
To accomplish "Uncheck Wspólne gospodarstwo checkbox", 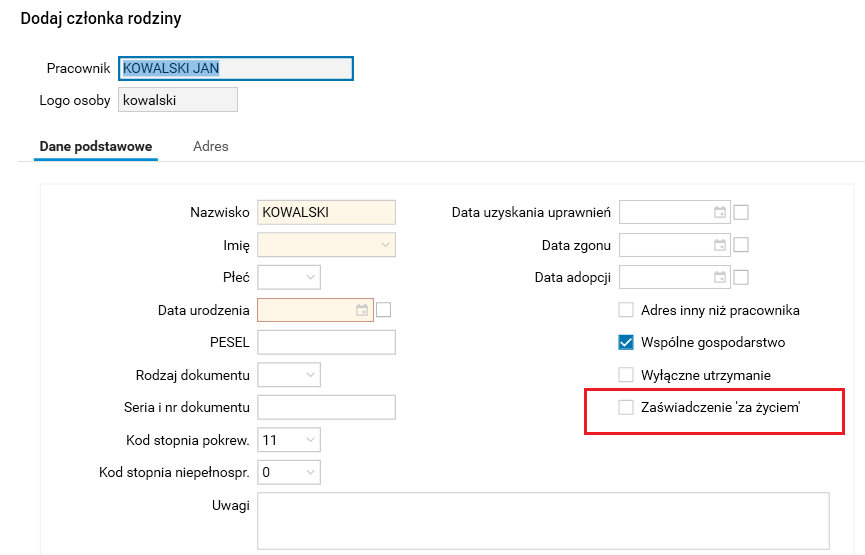I will pos(626,342).
